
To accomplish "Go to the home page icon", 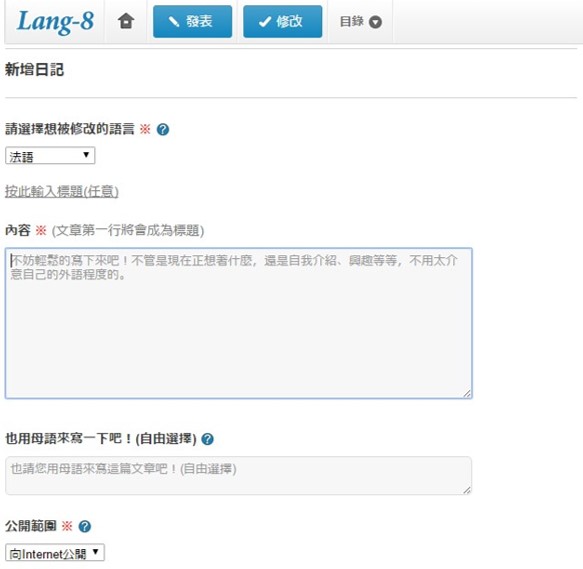I will pos(126,21).
